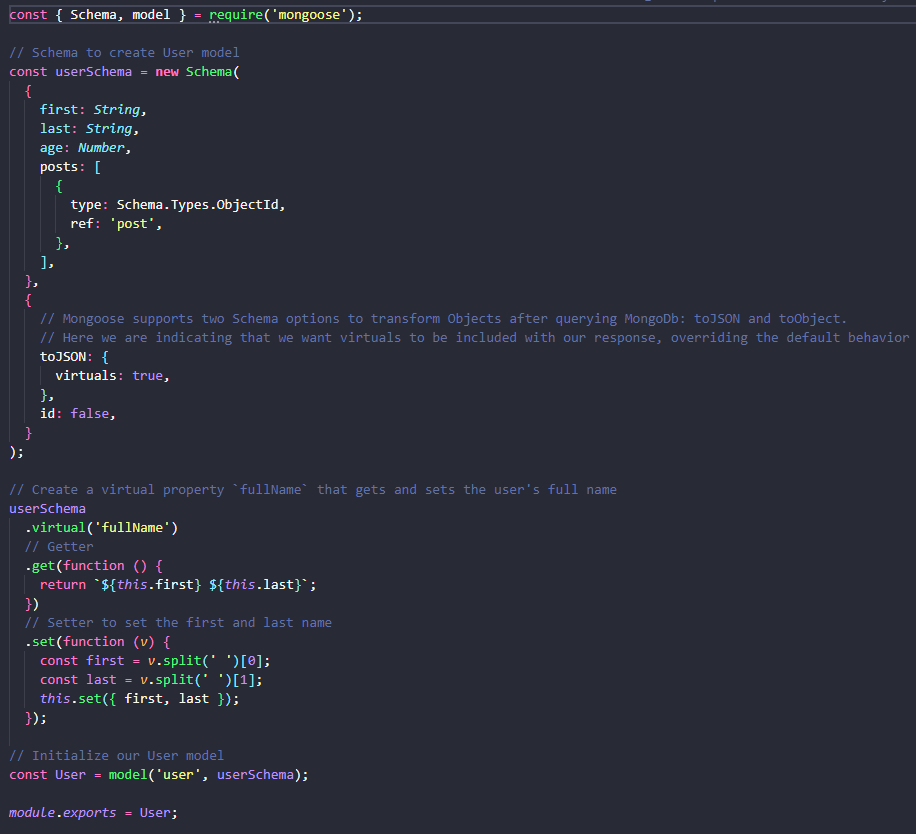The width and height of the screenshot is (916, 834).
Task: Click the standalone "userSchema" line before .virtual
Action: [x=47, y=509]
